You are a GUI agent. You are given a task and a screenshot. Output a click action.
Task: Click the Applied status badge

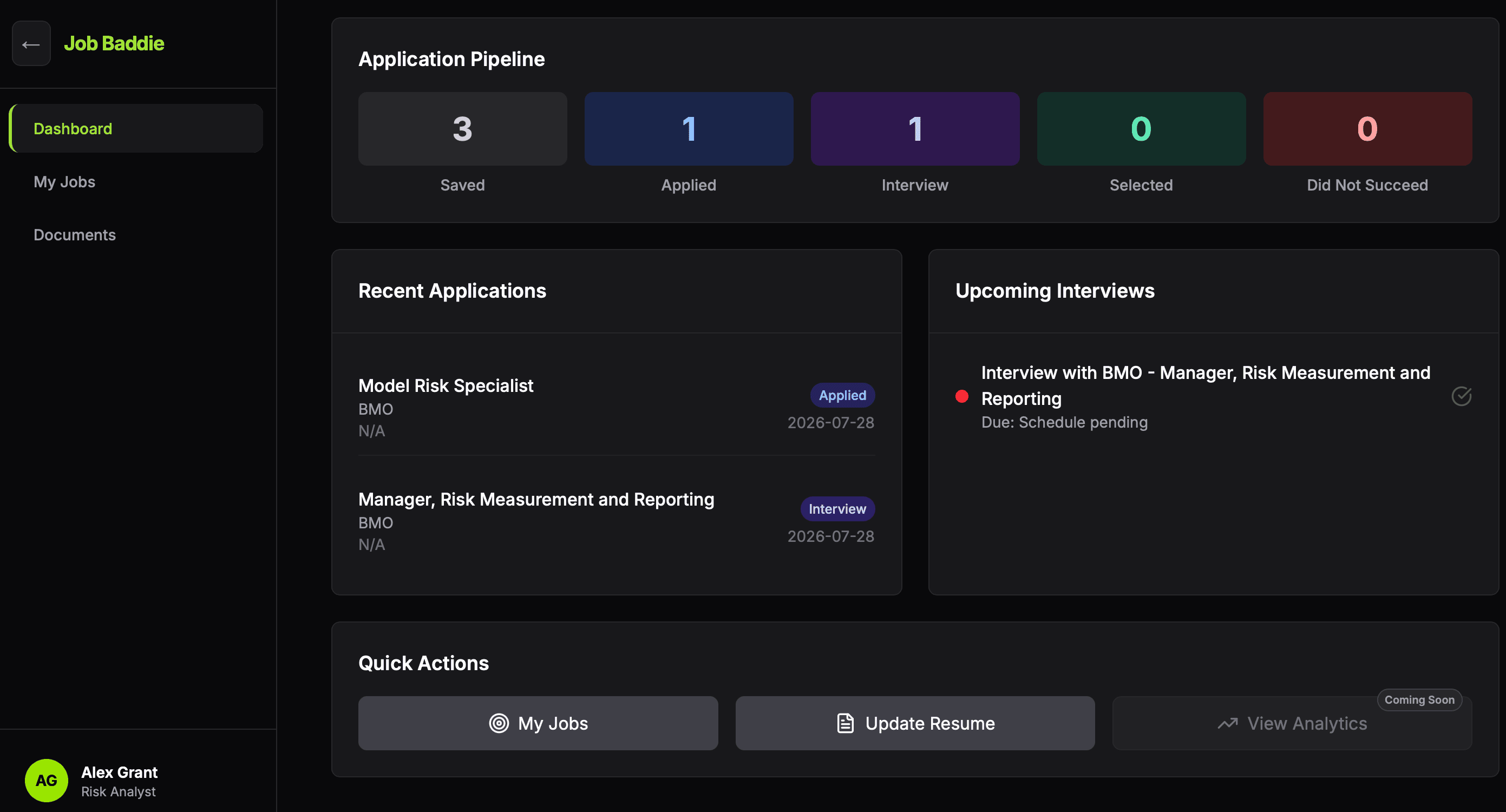842,395
